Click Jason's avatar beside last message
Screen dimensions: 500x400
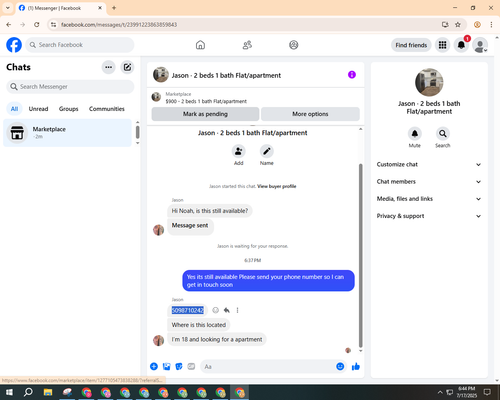tap(158, 340)
